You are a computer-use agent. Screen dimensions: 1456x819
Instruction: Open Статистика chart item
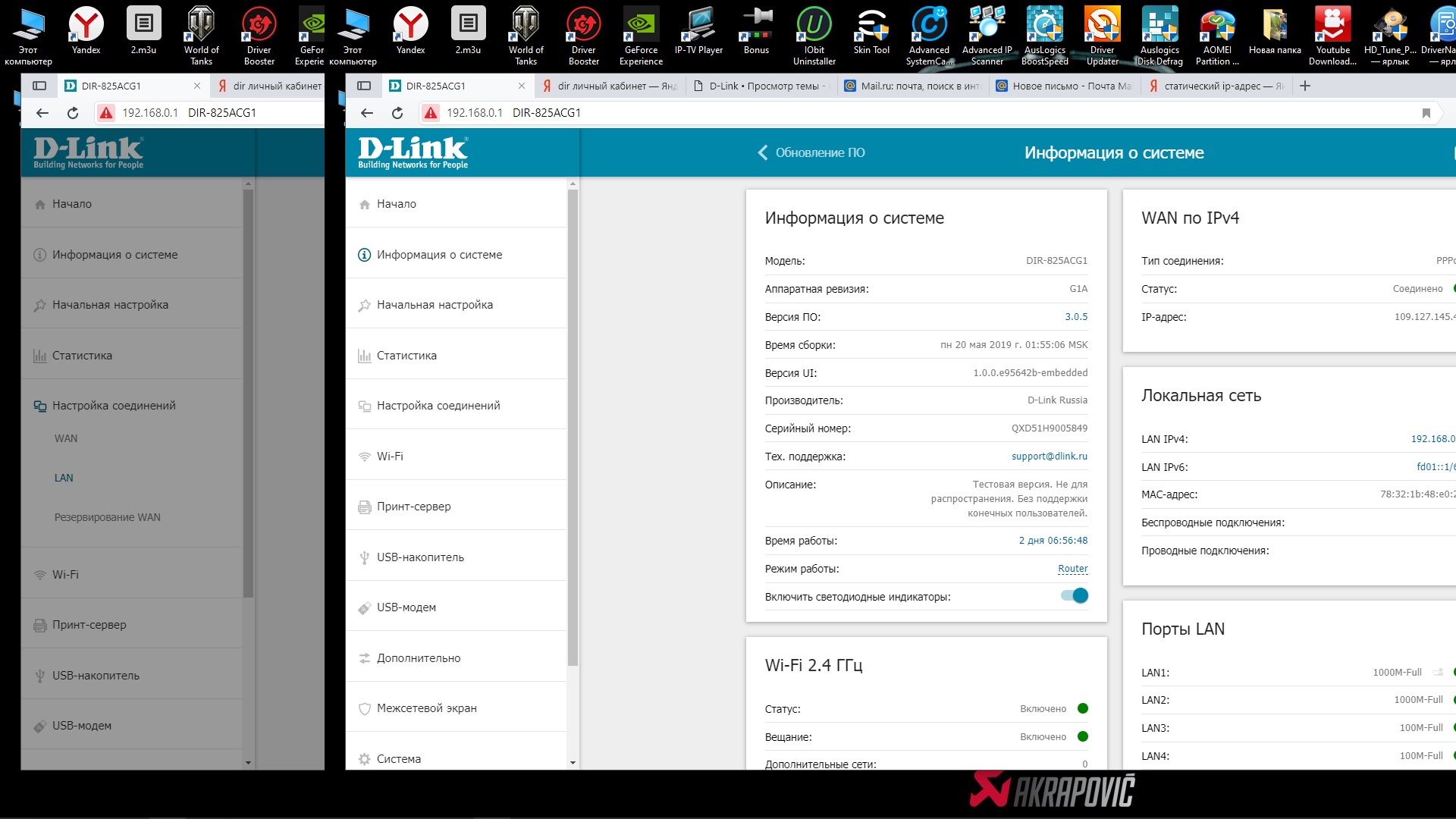click(406, 356)
